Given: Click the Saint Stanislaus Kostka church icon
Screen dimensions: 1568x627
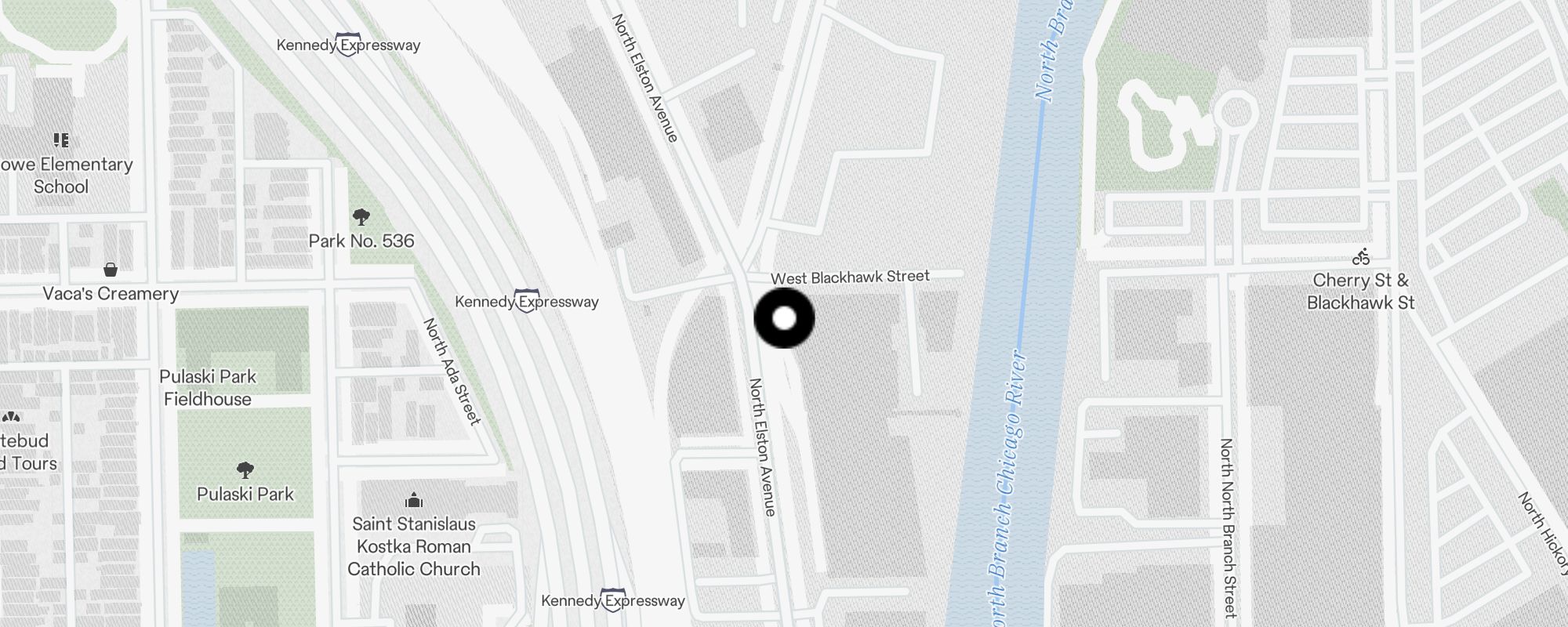Looking at the screenshot, I should click(x=414, y=500).
